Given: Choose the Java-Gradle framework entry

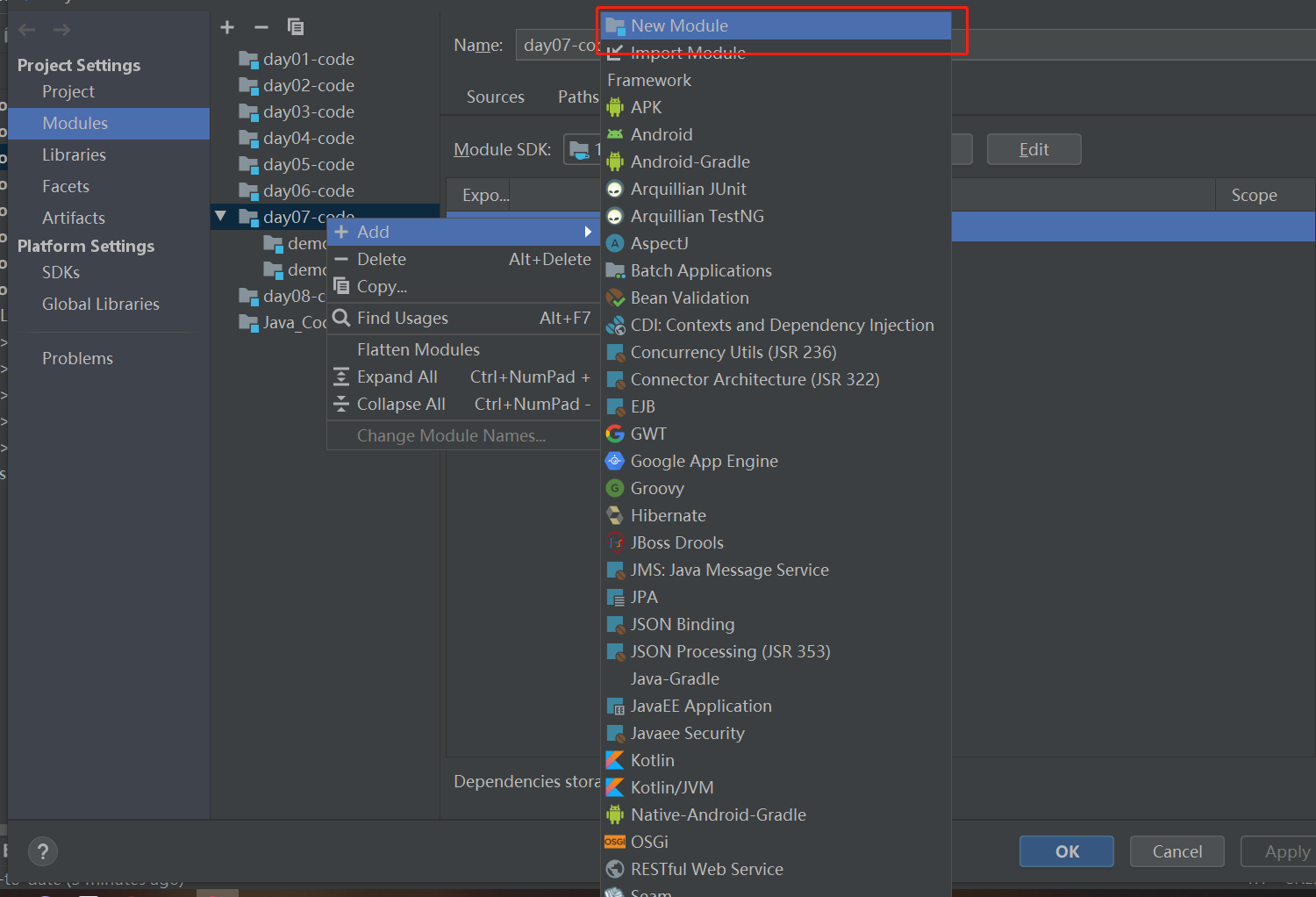Looking at the screenshot, I should coord(776,678).
